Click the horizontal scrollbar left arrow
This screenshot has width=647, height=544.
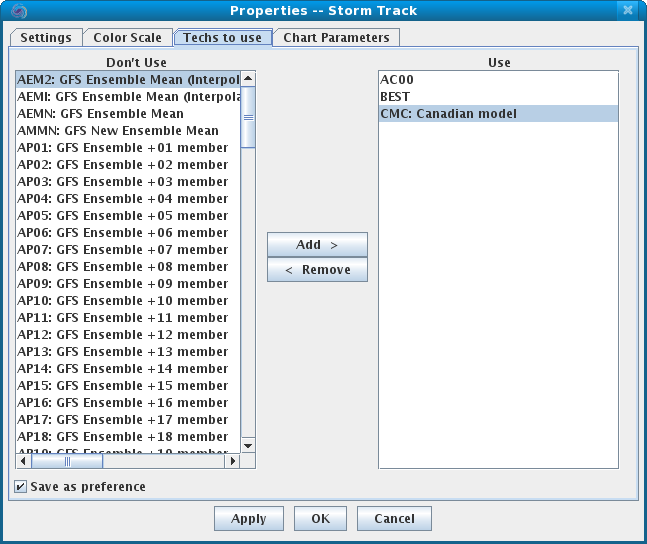pyautogui.click(x=23, y=461)
